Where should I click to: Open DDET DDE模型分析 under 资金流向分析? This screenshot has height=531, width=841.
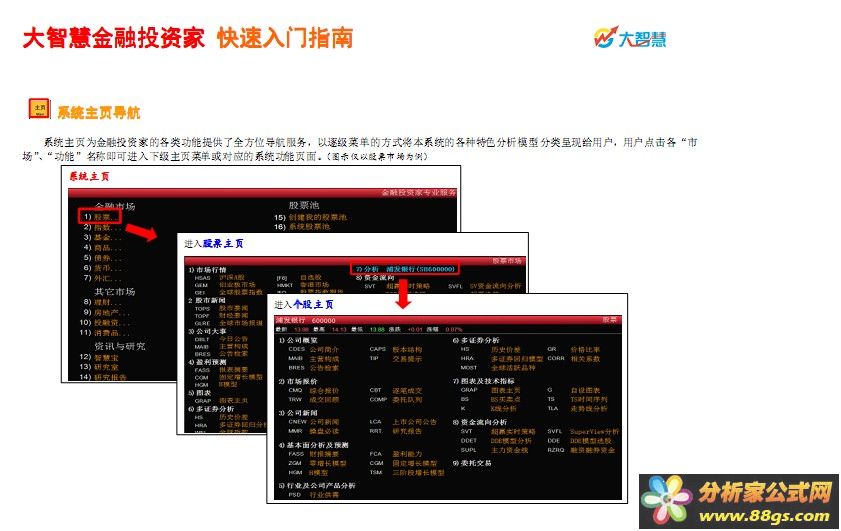pyautogui.click(x=496, y=441)
